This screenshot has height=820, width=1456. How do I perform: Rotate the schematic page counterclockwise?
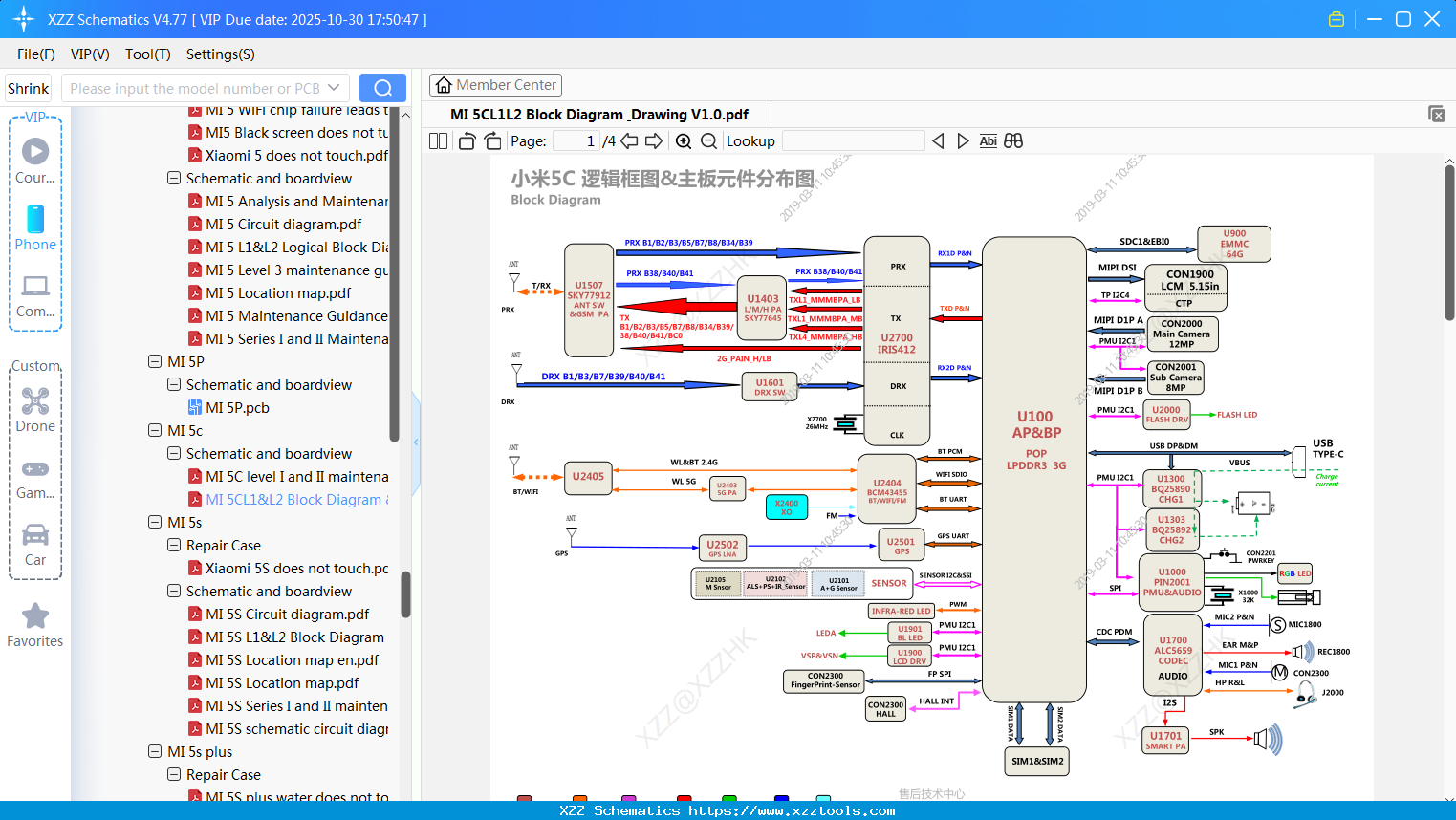(x=467, y=140)
